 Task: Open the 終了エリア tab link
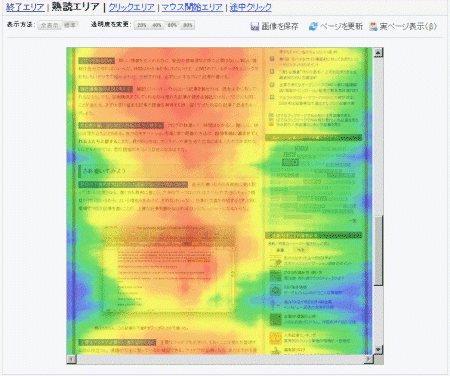click(x=25, y=7)
